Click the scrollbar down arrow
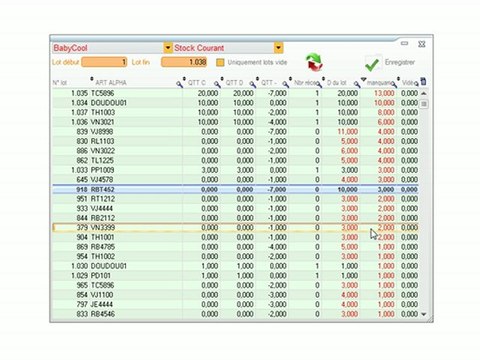Image resolution: width=480 pixels, height=360 pixels. [424, 314]
